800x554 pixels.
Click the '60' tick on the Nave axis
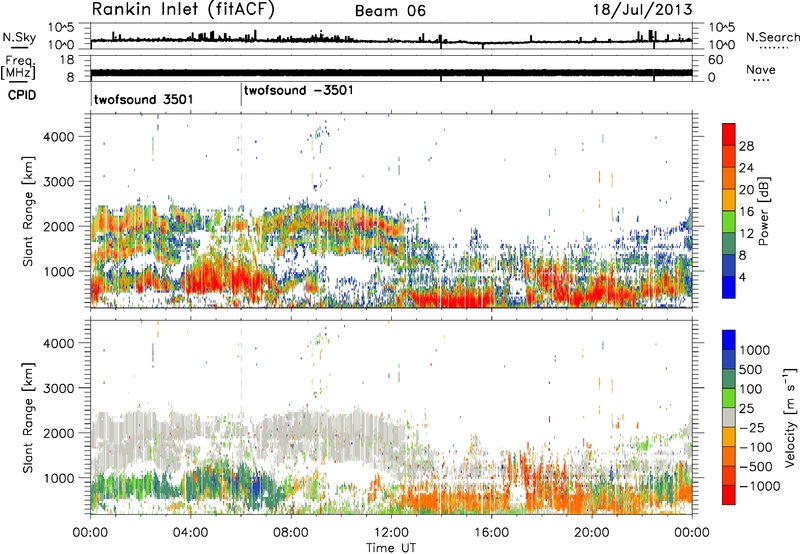(x=715, y=60)
